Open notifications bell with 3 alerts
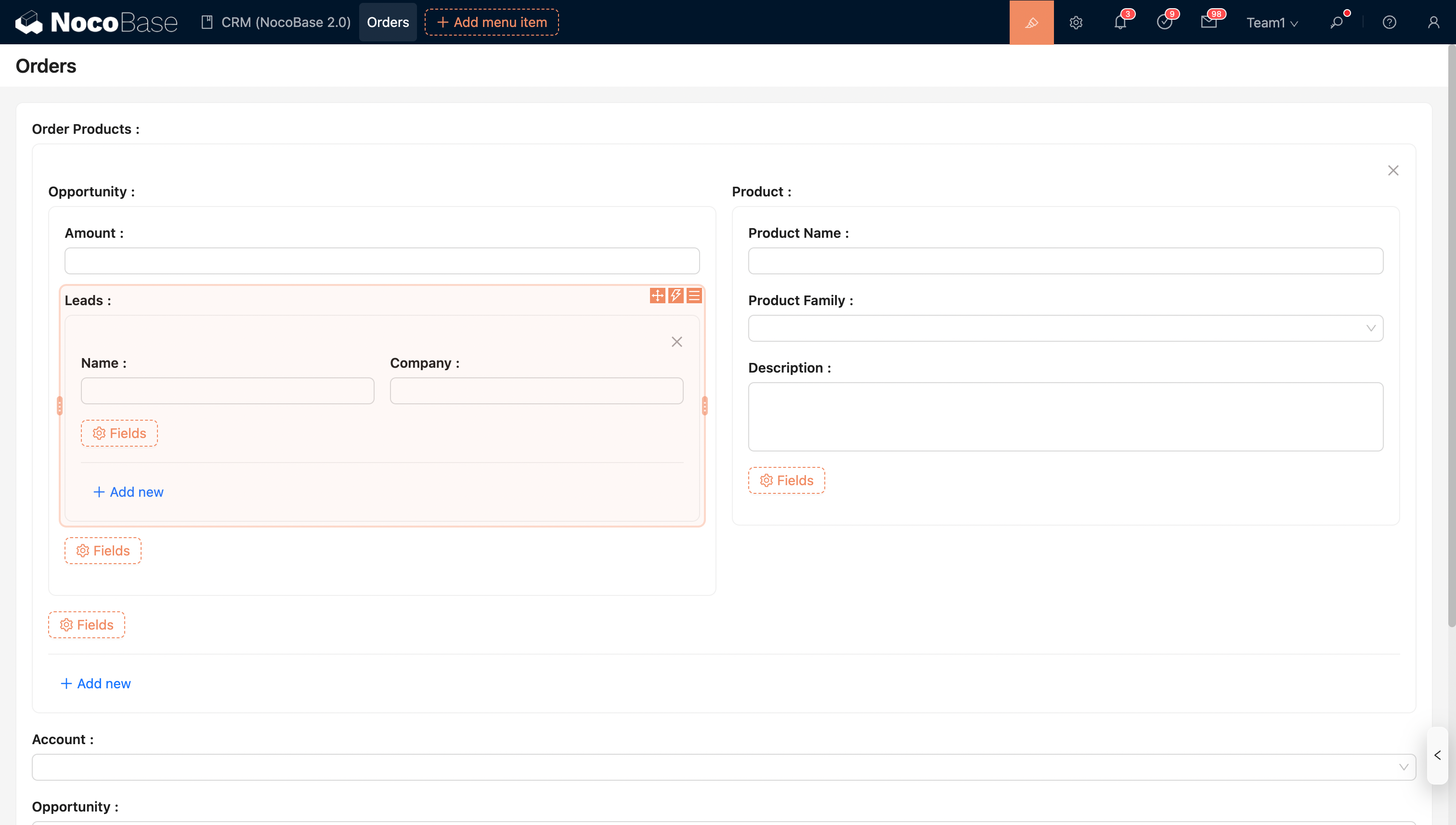Screen dimensions: 1456x825 pos(1120,22)
